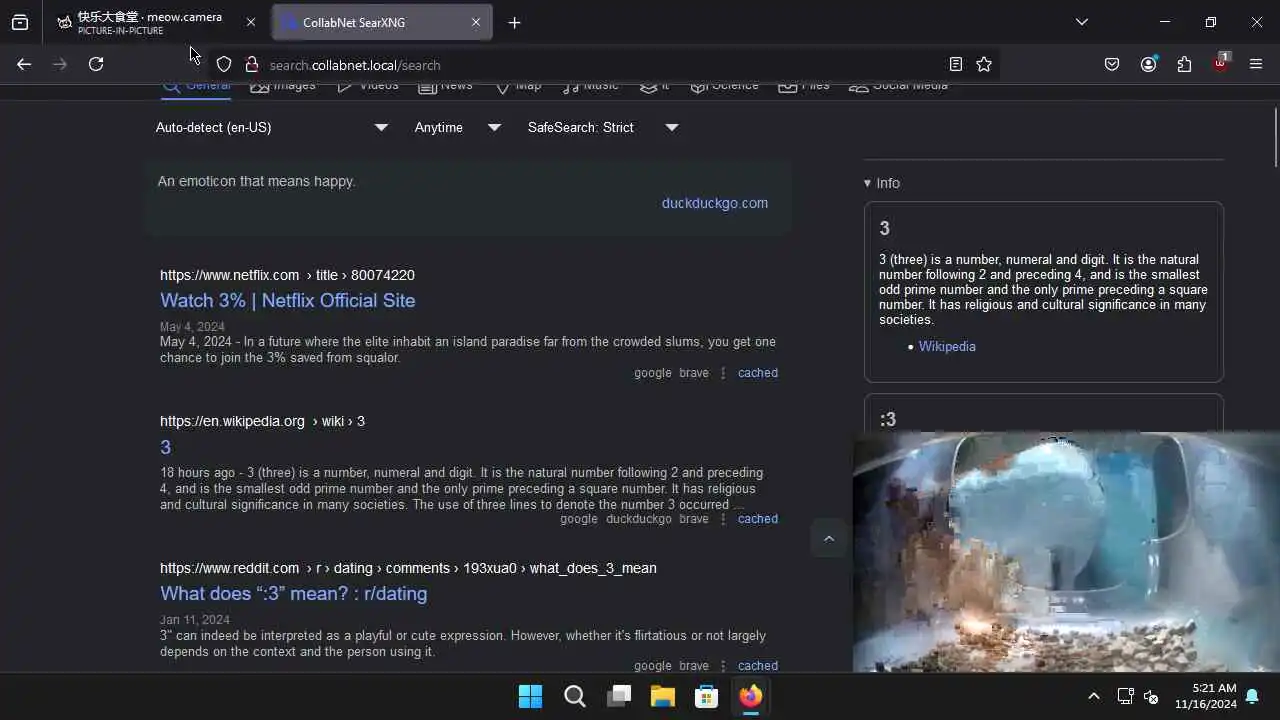
Task: Close the CollabNet SearXNG tab
Action: pyautogui.click(x=476, y=22)
